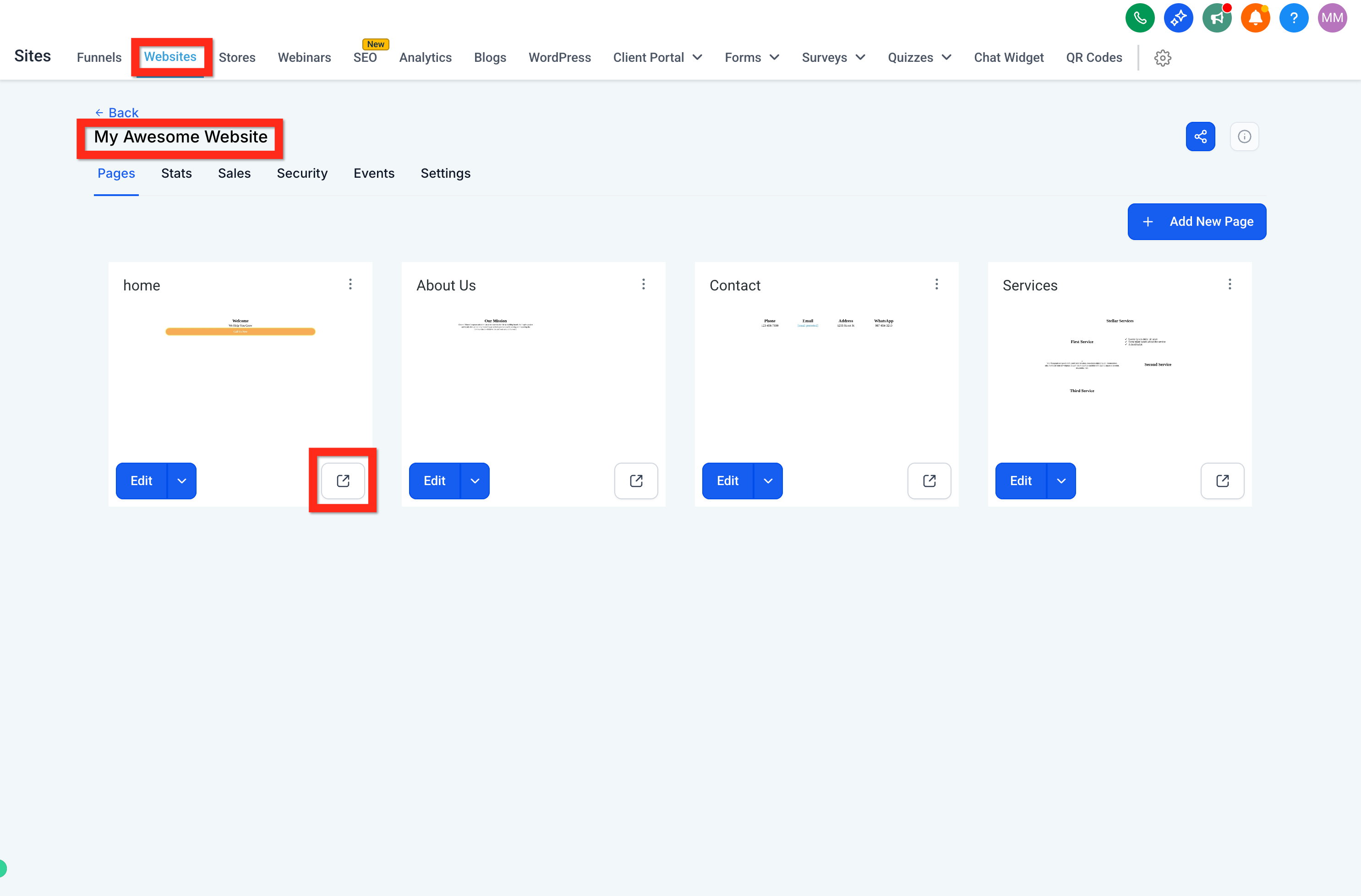
Task: Expand the Edit dropdown arrow on About Us
Action: click(475, 481)
